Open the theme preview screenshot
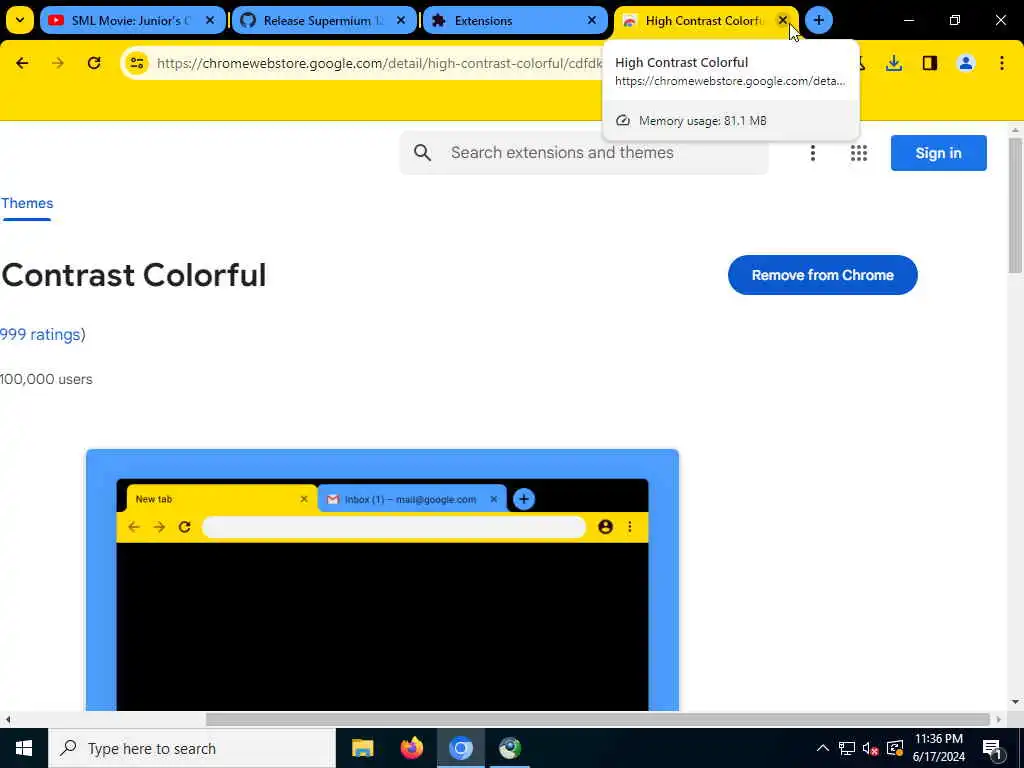The width and height of the screenshot is (1024, 768). click(382, 580)
